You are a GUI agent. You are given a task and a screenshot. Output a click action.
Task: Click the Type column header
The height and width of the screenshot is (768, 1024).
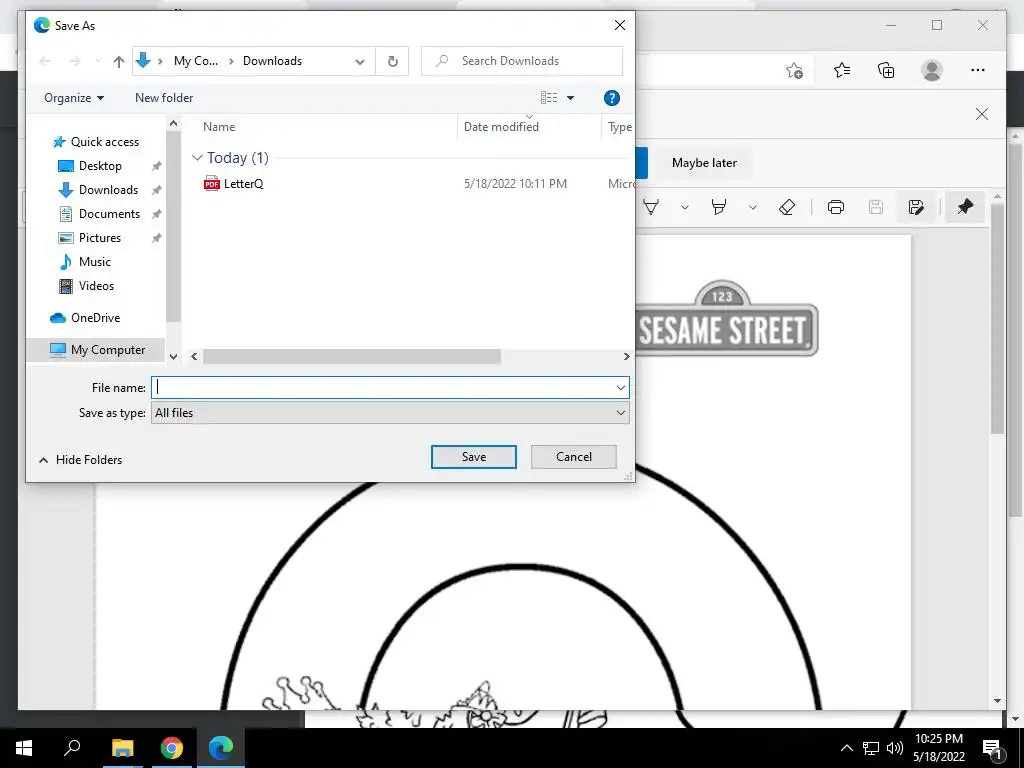pyautogui.click(x=619, y=127)
